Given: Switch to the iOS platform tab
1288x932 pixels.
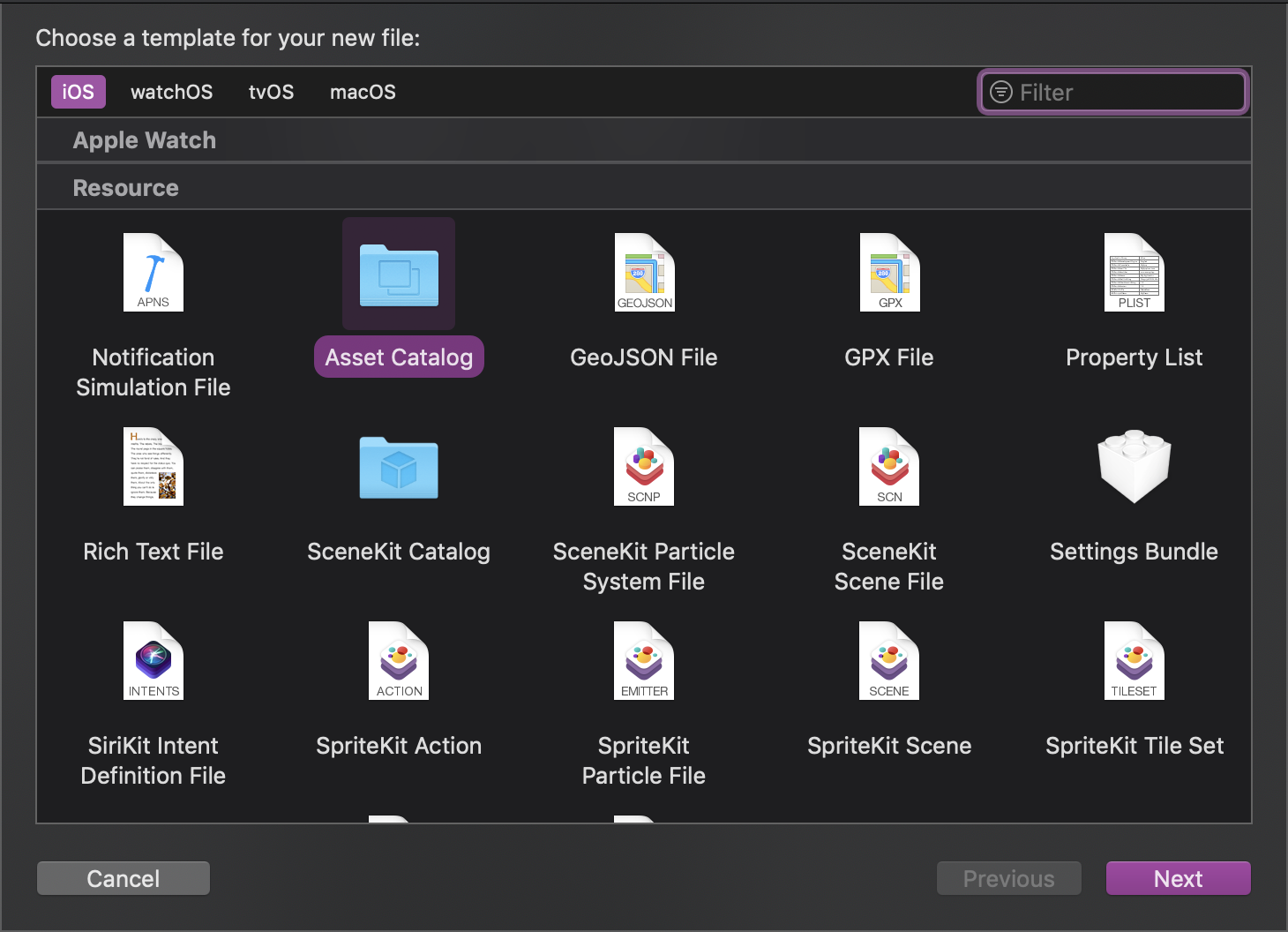Looking at the screenshot, I should click(79, 92).
